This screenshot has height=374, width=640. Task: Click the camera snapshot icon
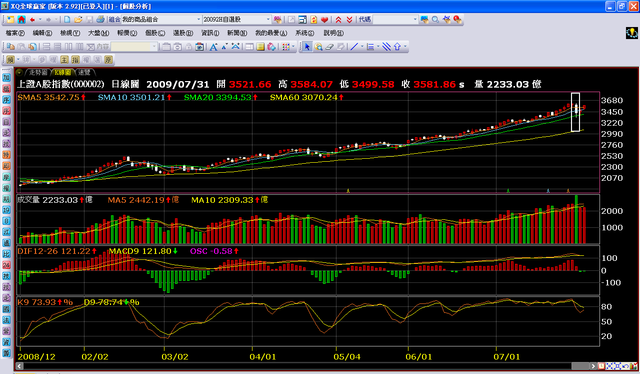pyautogui.click(x=199, y=47)
